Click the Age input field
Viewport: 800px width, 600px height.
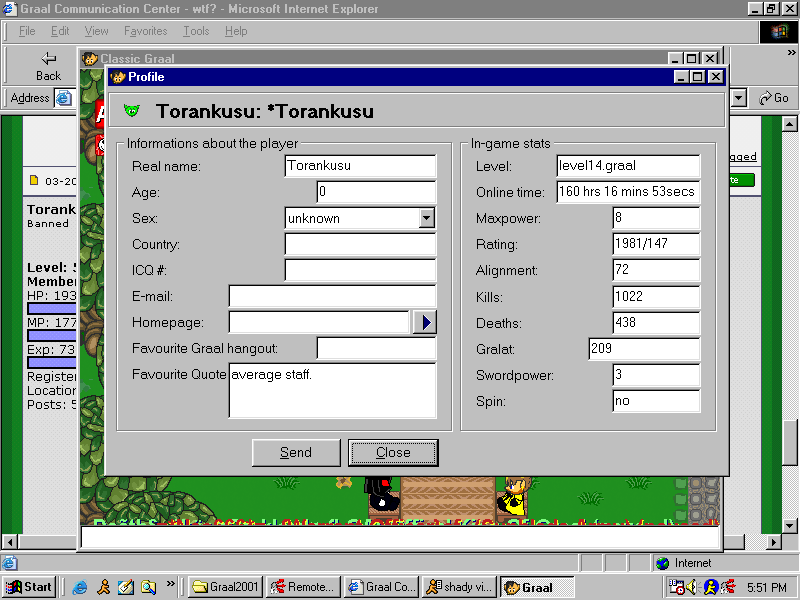coord(376,192)
